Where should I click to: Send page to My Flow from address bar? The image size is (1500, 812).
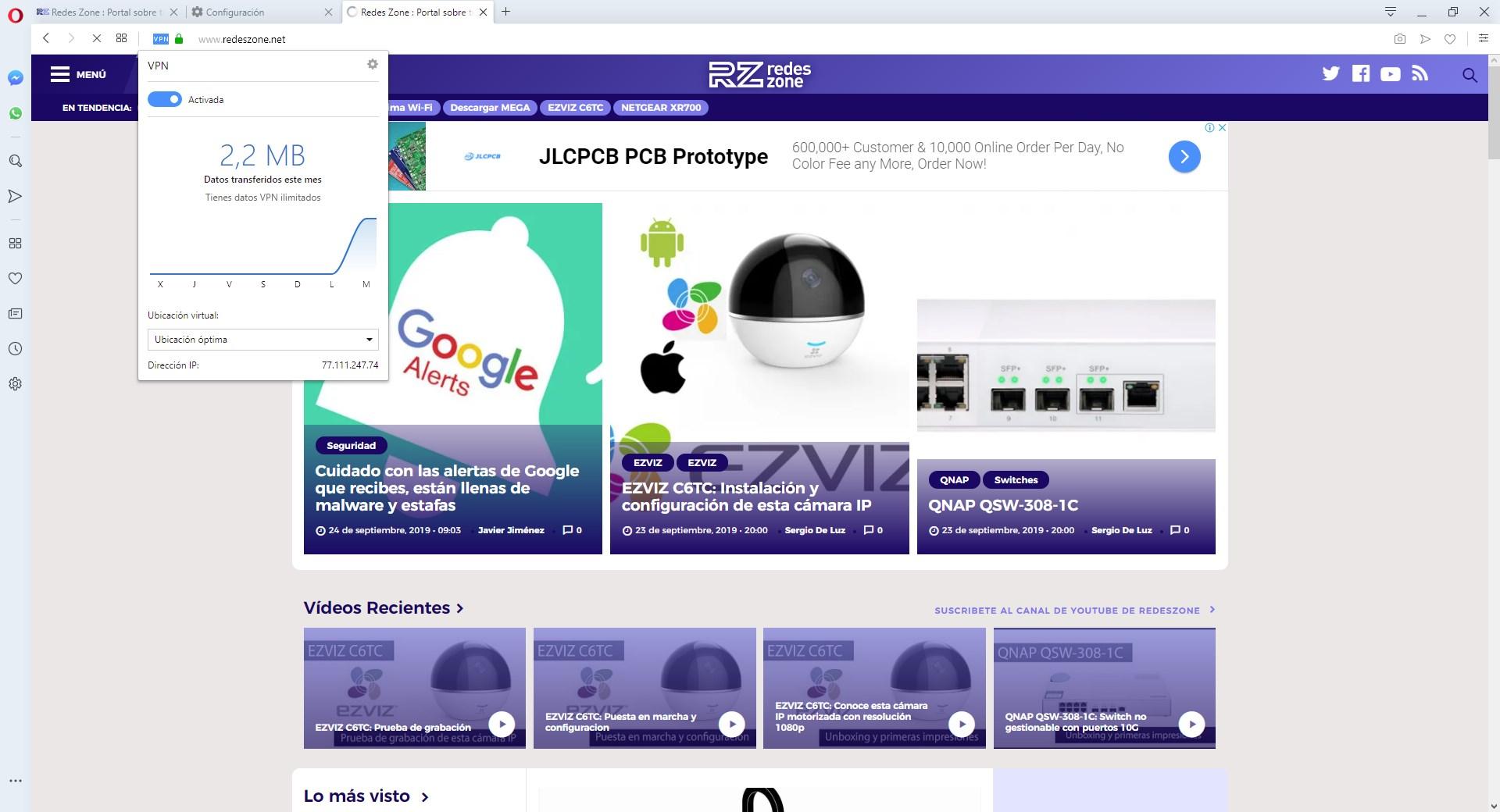coord(1425,39)
